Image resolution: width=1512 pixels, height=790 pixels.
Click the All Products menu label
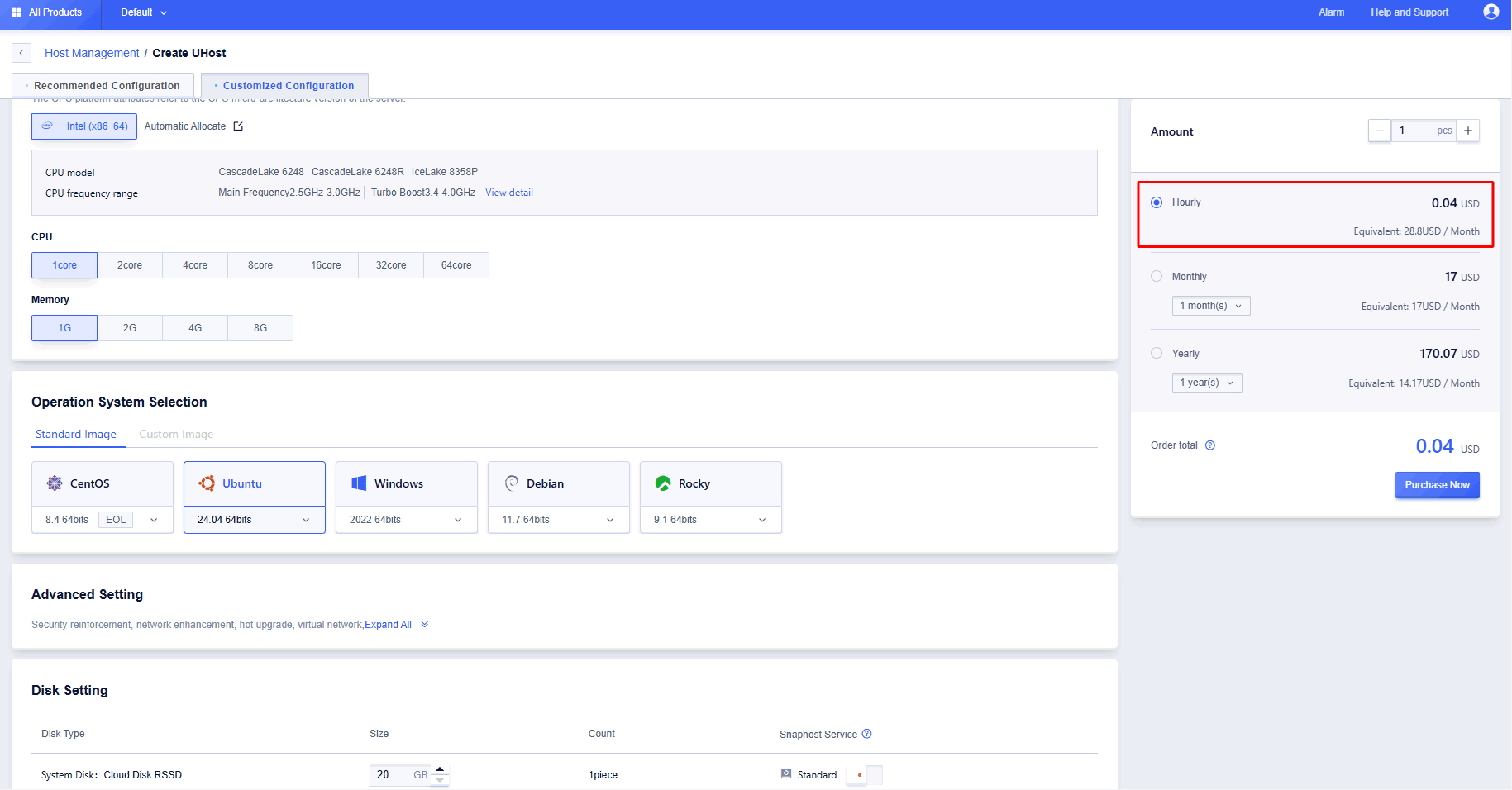[55, 12]
